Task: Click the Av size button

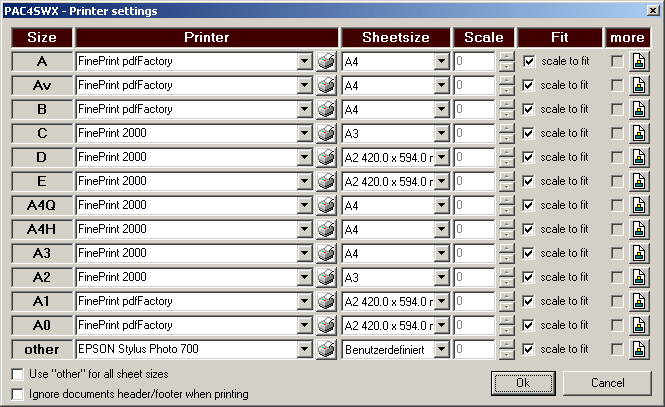Action: coord(42,86)
